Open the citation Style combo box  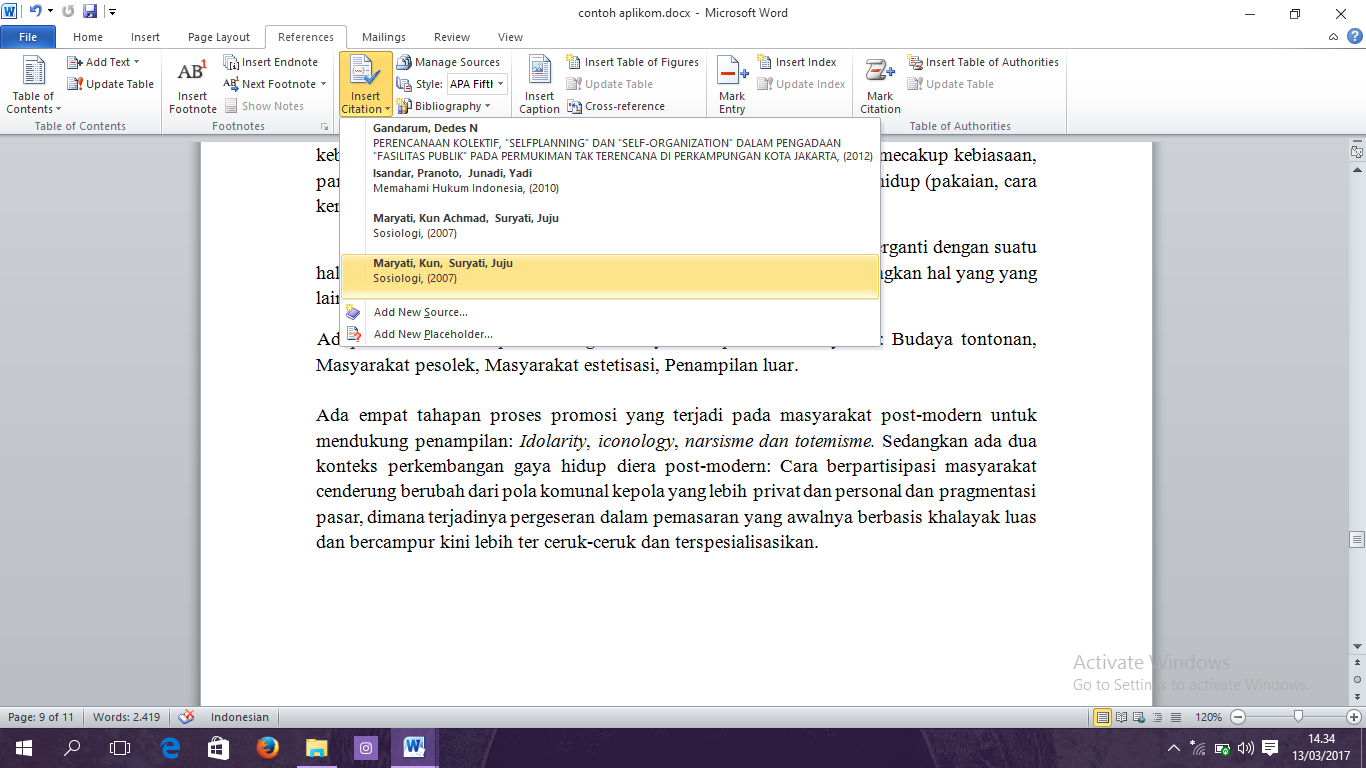[476, 84]
